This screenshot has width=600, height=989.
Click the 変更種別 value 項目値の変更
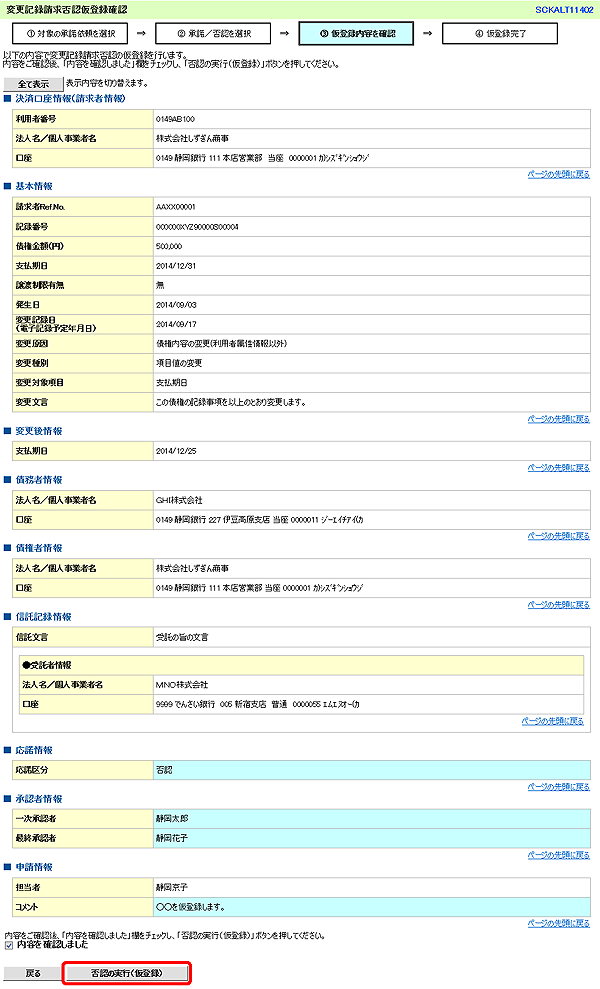(180, 363)
